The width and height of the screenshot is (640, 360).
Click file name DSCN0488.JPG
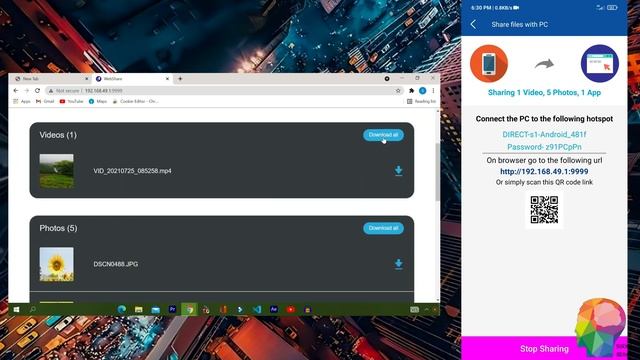click(x=116, y=264)
